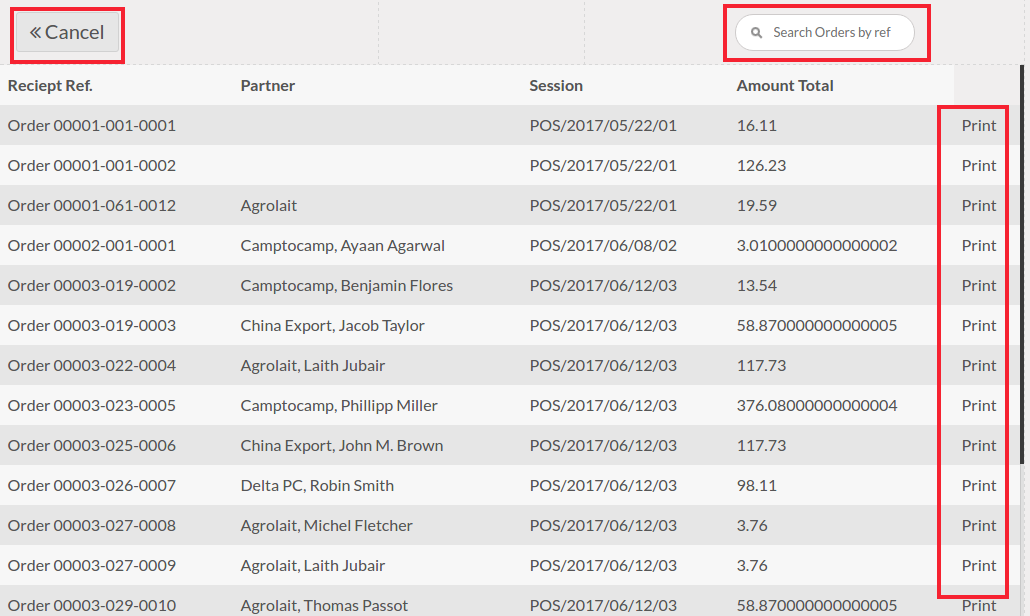Click the Cancel button
This screenshot has height=616, width=1030.
point(68,33)
